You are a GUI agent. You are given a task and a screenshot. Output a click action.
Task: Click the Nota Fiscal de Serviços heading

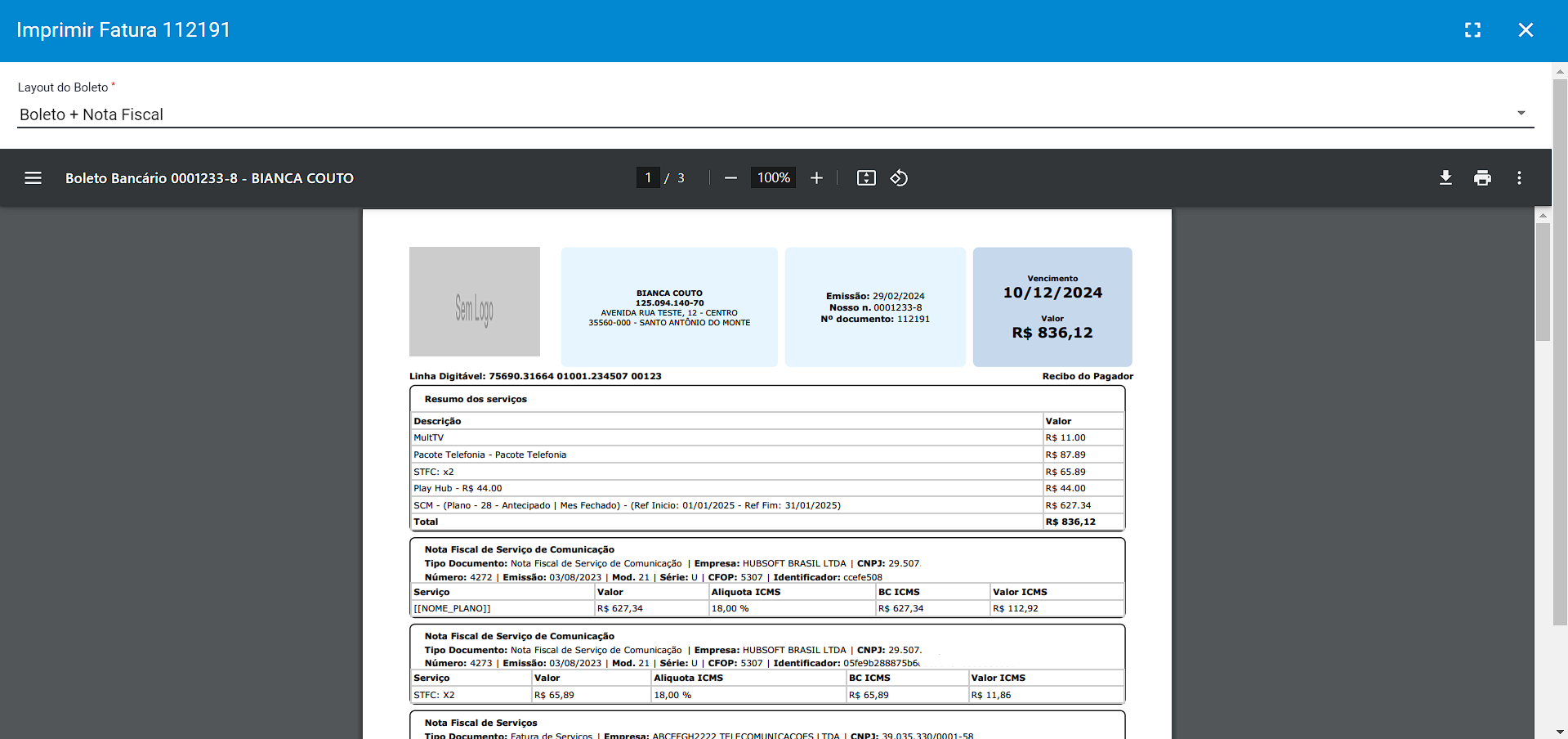point(480,723)
